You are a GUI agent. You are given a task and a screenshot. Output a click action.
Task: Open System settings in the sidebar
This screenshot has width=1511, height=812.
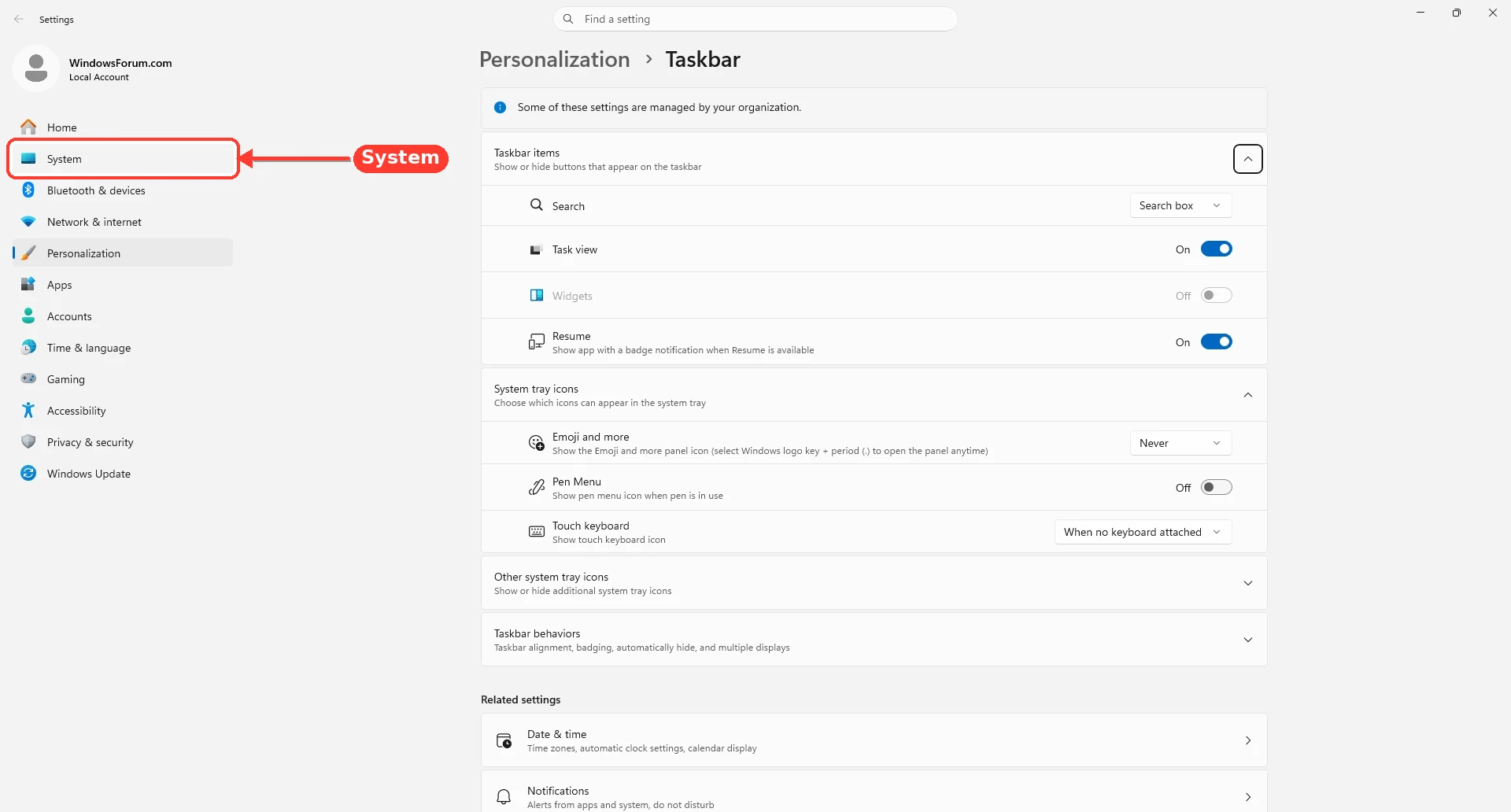123,158
